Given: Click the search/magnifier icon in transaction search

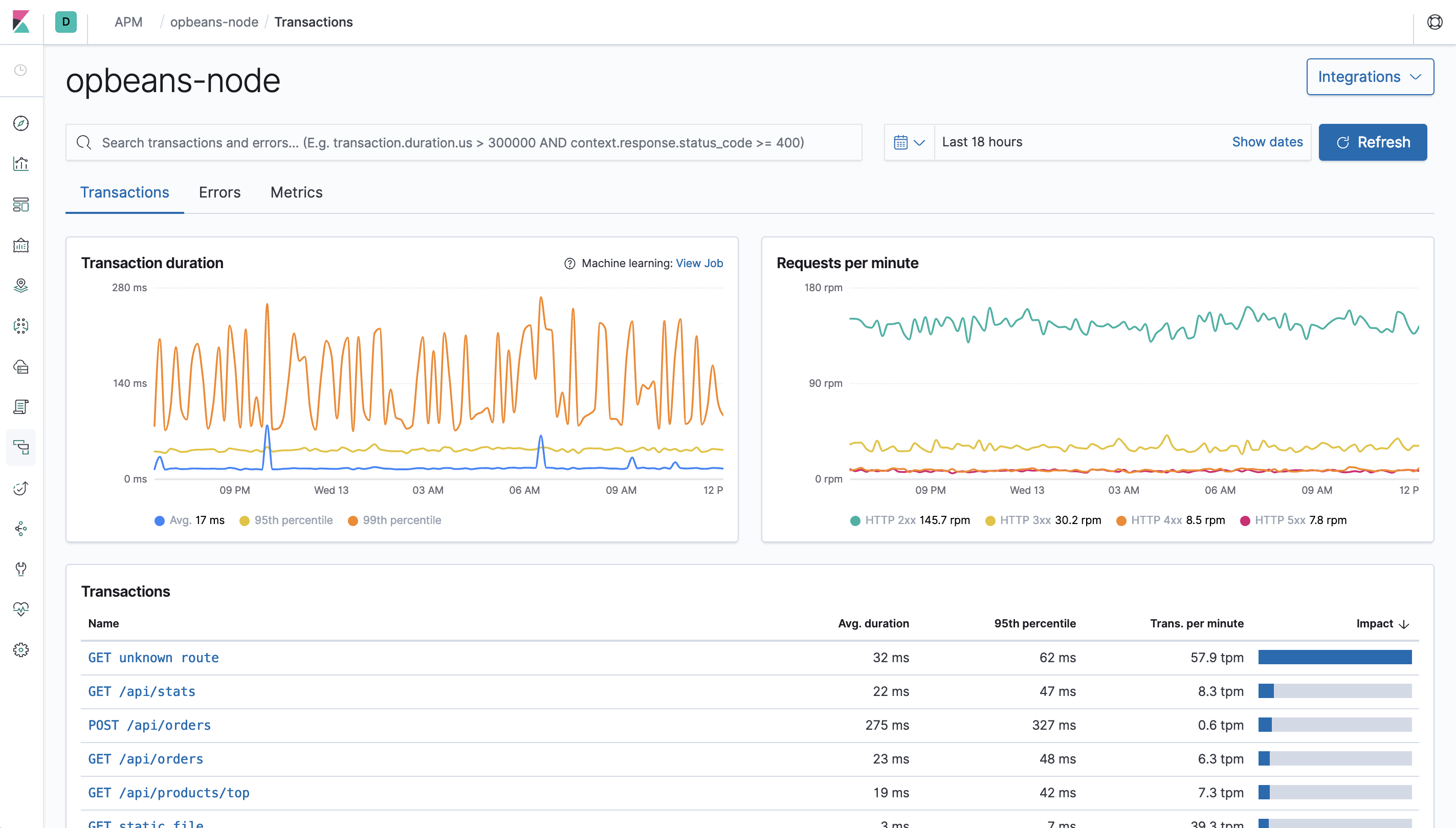Looking at the screenshot, I should pos(84,142).
